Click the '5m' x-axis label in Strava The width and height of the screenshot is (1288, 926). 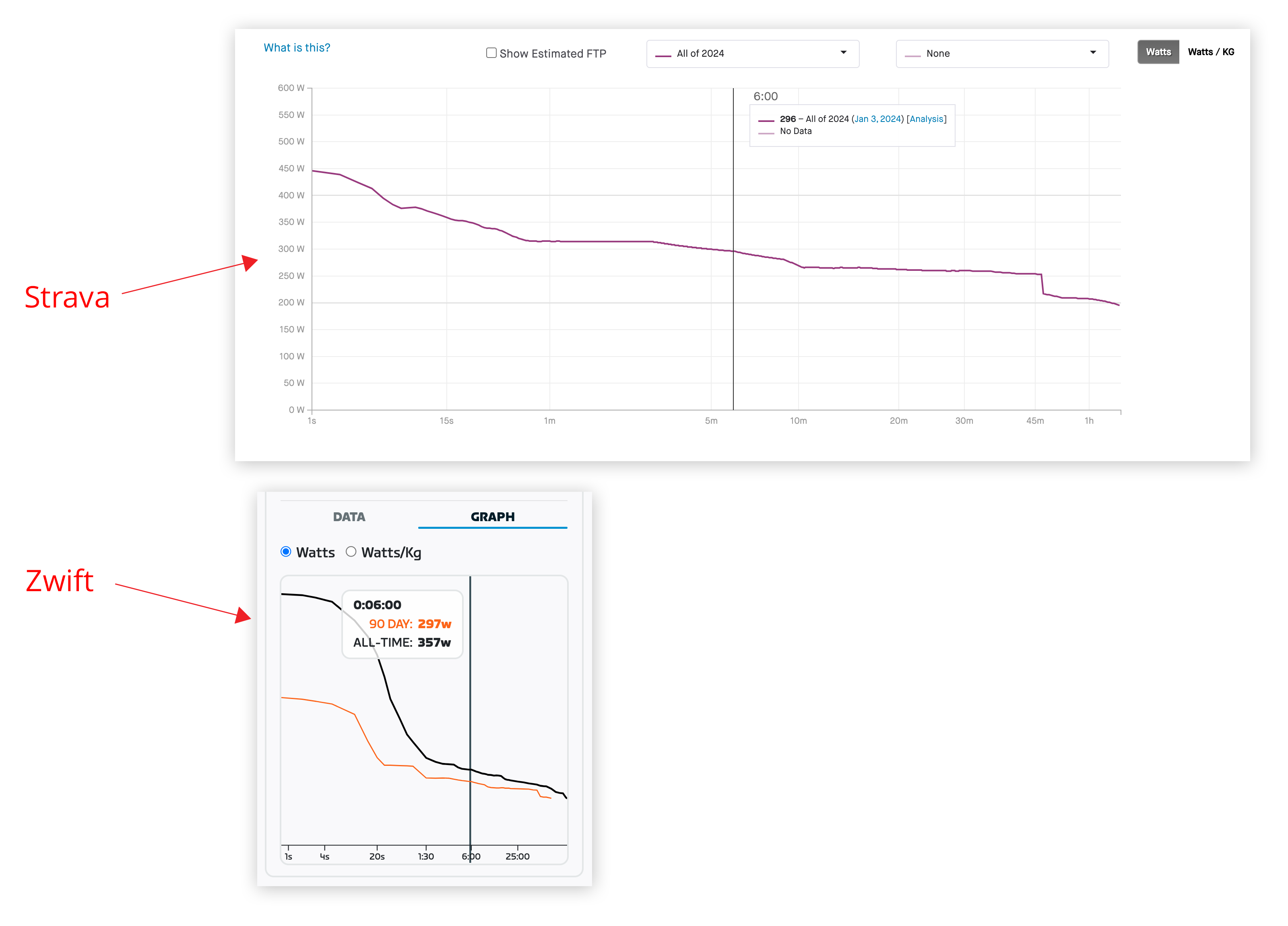pos(711,421)
